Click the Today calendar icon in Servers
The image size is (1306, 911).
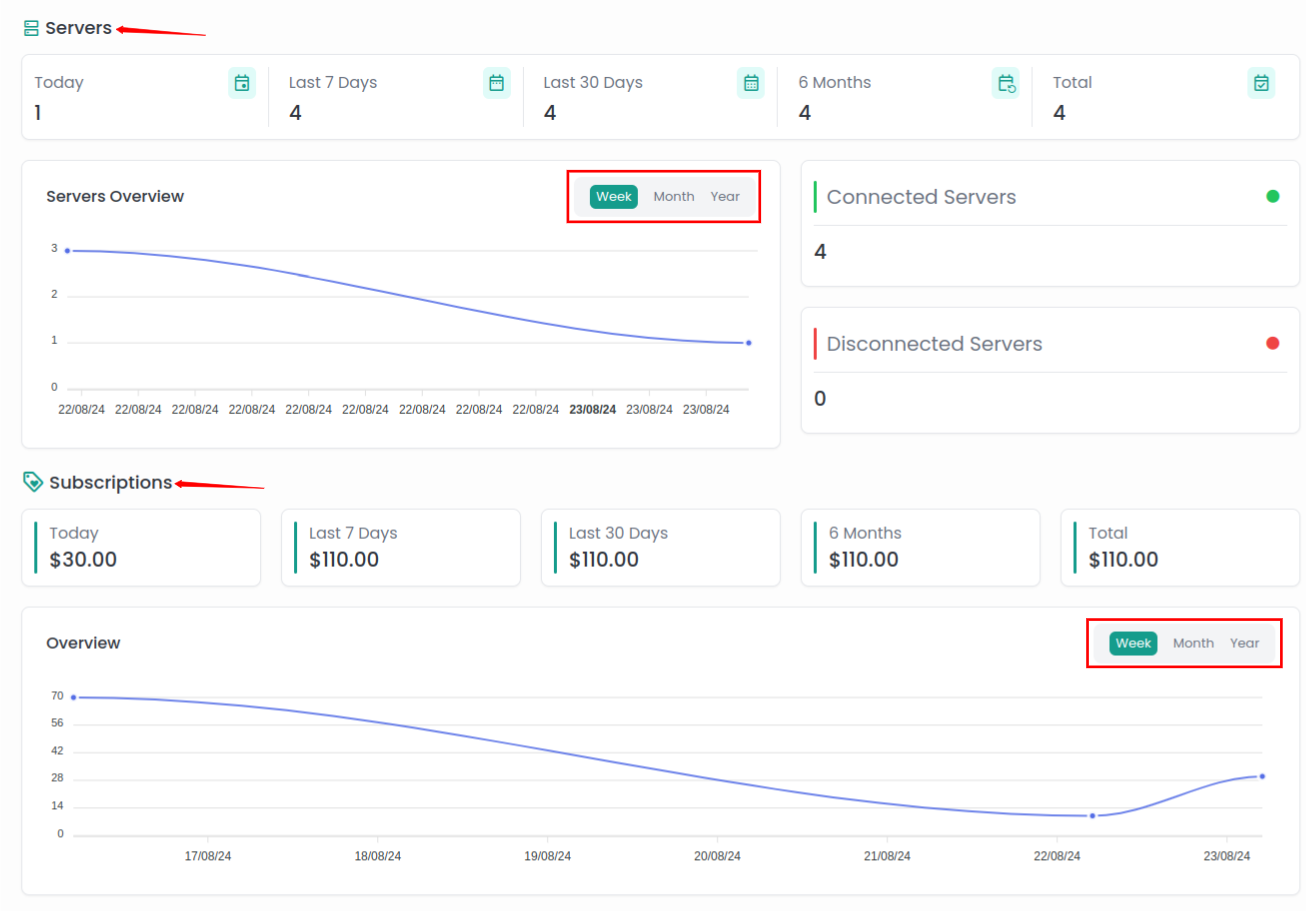coord(242,83)
